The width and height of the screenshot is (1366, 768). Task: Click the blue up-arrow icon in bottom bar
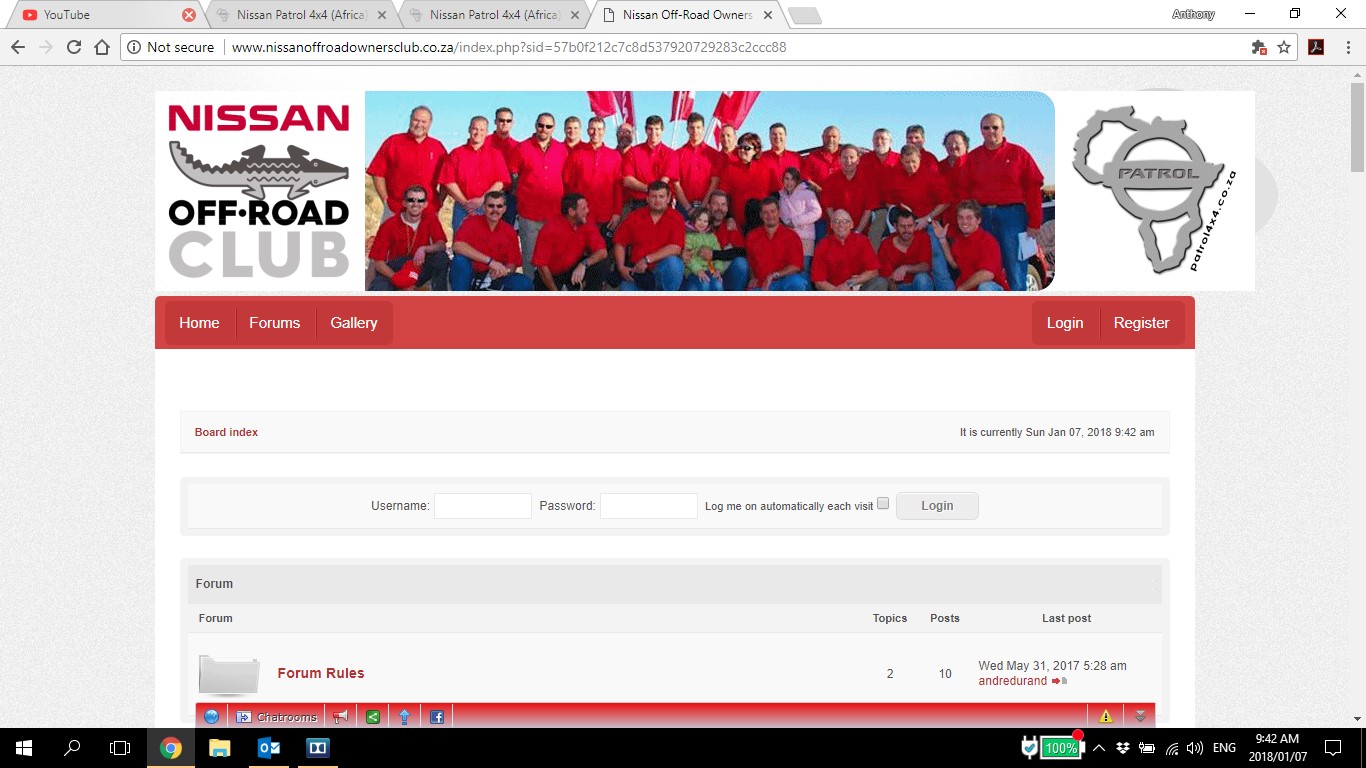tap(405, 716)
